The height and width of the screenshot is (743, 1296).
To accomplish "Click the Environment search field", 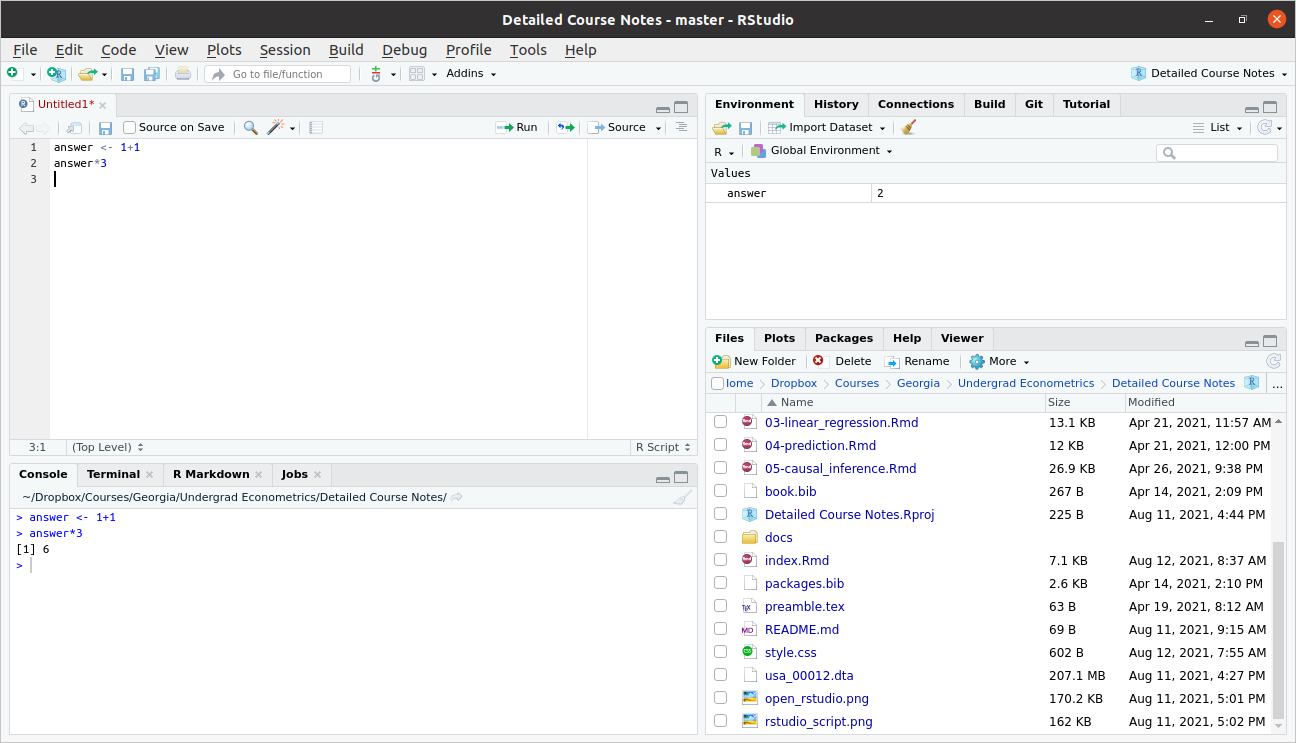I will 1217,153.
